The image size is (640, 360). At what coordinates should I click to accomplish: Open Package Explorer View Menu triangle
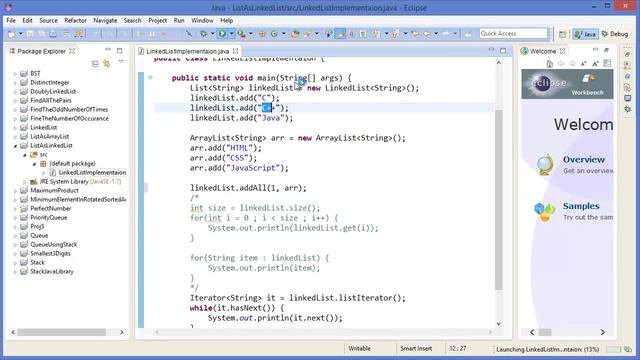[x=121, y=62]
